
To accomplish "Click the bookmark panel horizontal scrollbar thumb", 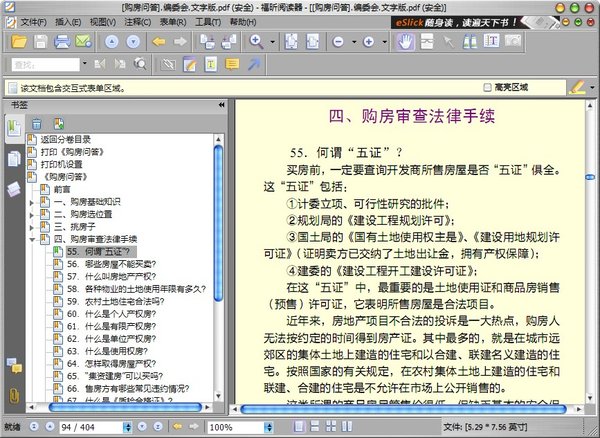I will (x=126, y=408).
